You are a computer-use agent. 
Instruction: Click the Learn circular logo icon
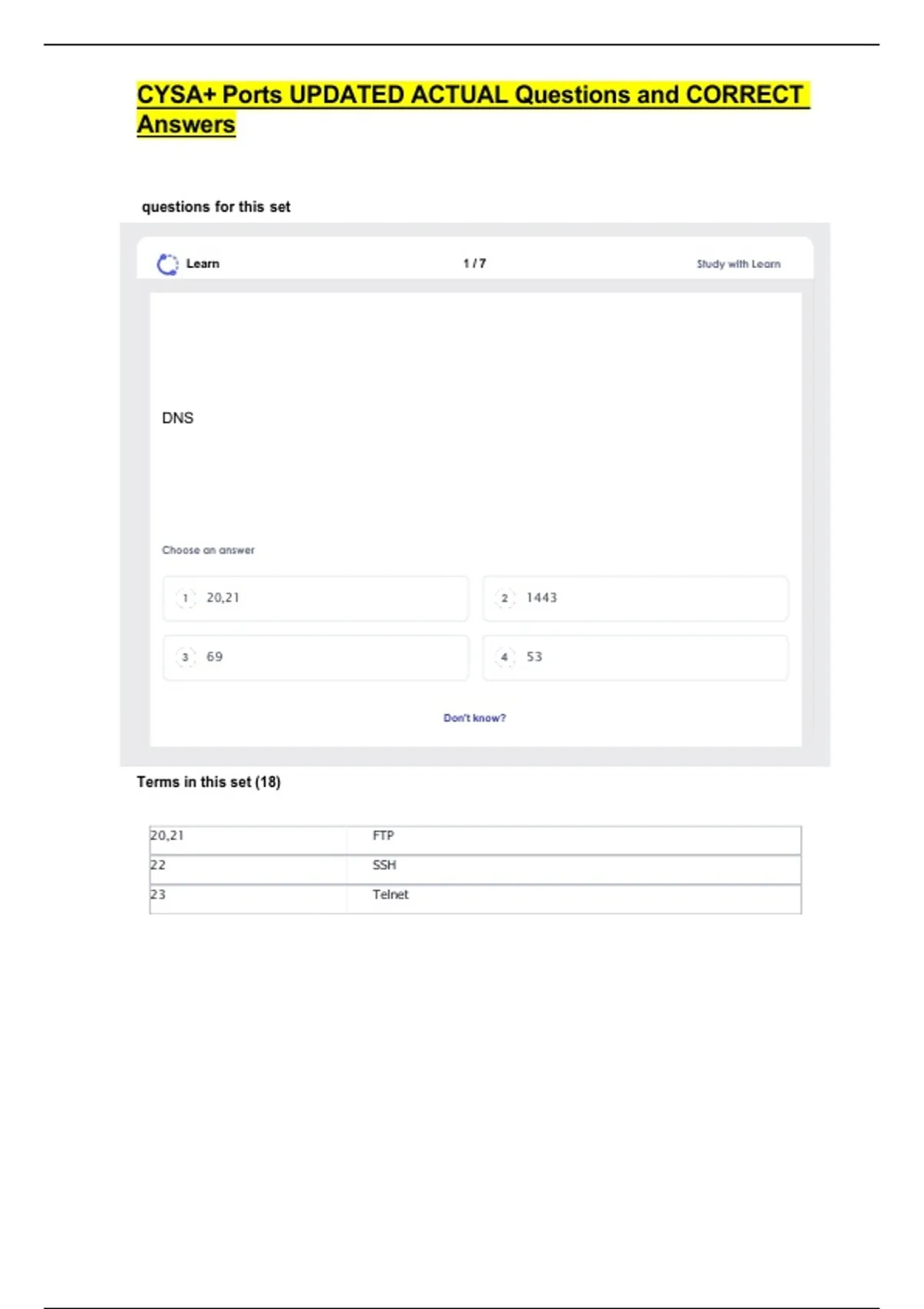(x=167, y=264)
